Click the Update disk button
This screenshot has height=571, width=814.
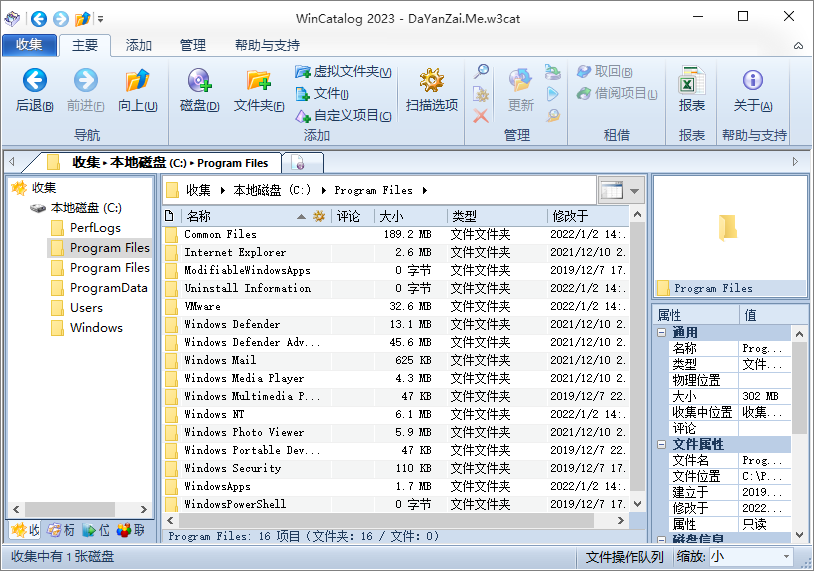tap(520, 90)
